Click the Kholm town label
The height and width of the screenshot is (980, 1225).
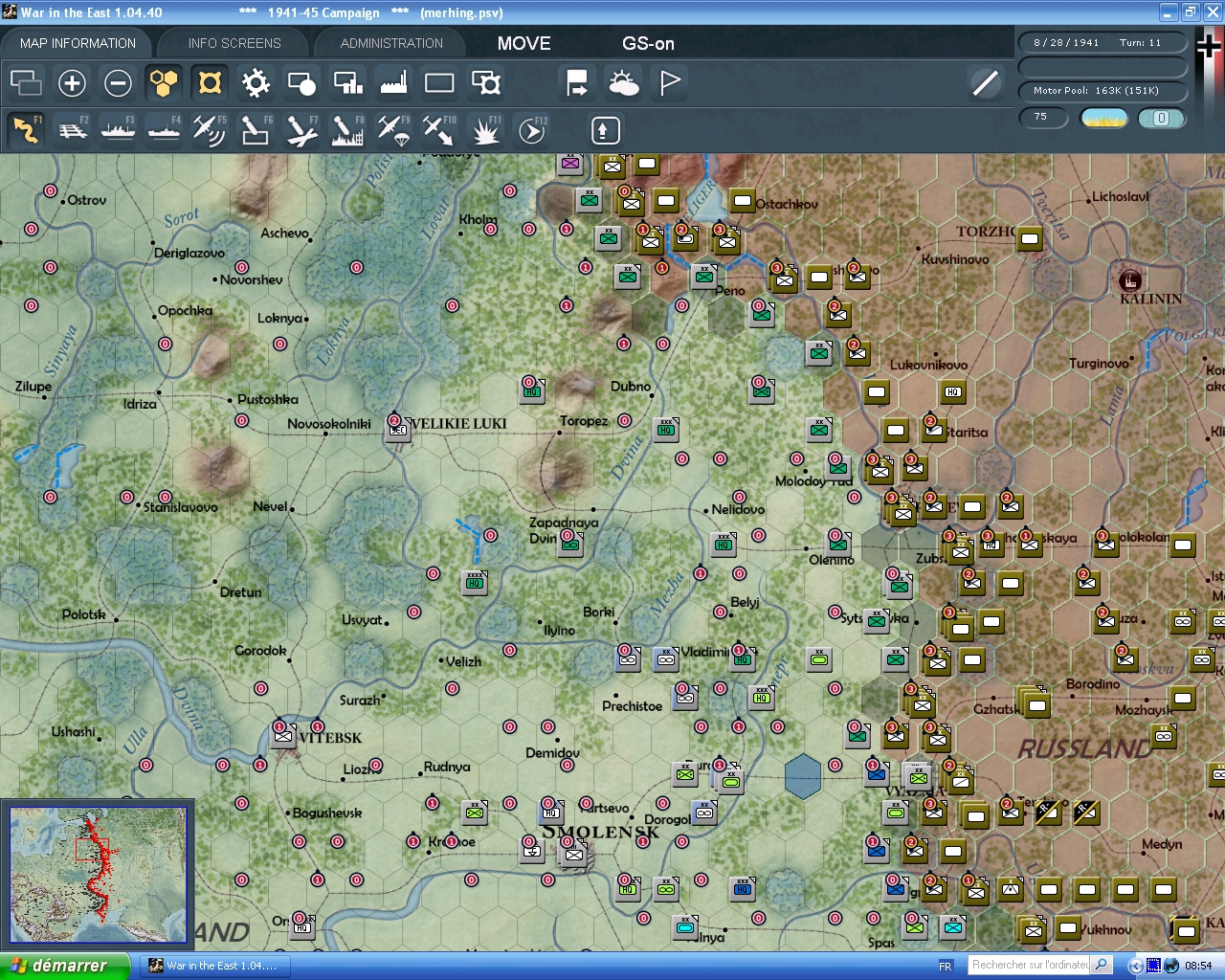tap(479, 219)
